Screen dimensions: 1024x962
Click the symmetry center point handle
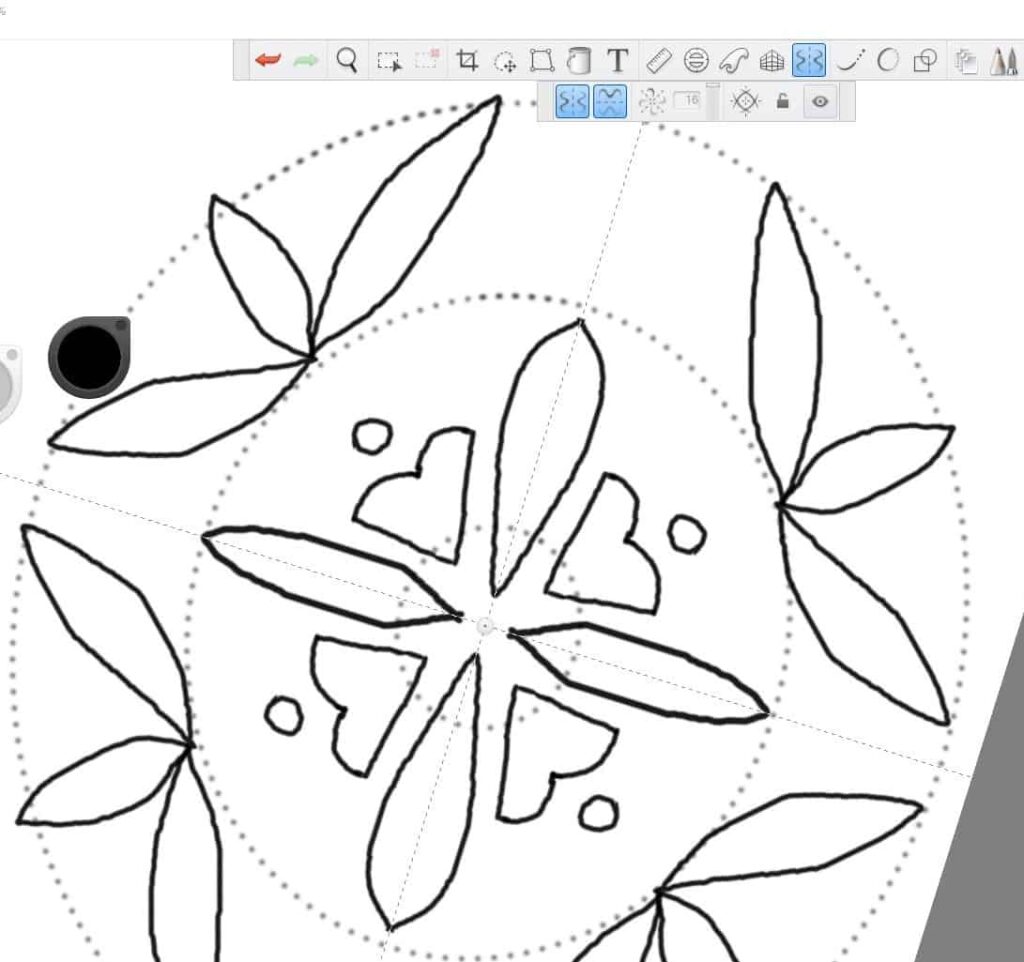(485, 627)
